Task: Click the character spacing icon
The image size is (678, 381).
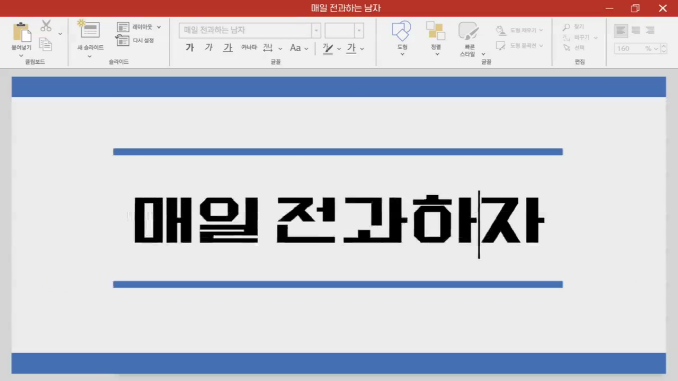Action: click(x=268, y=48)
